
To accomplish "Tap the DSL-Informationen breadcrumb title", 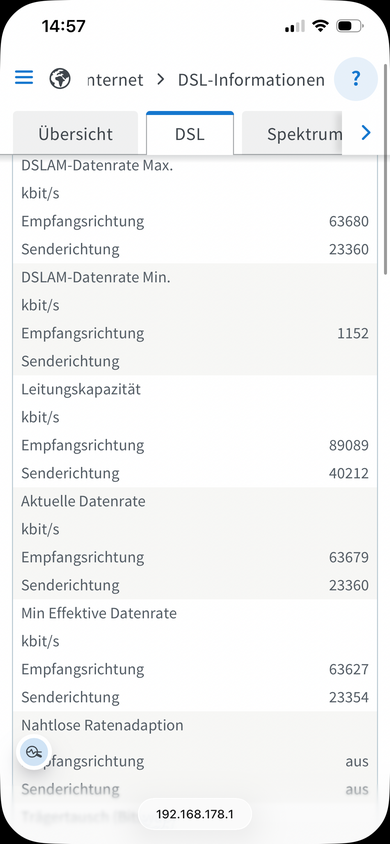I will click(x=251, y=80).
